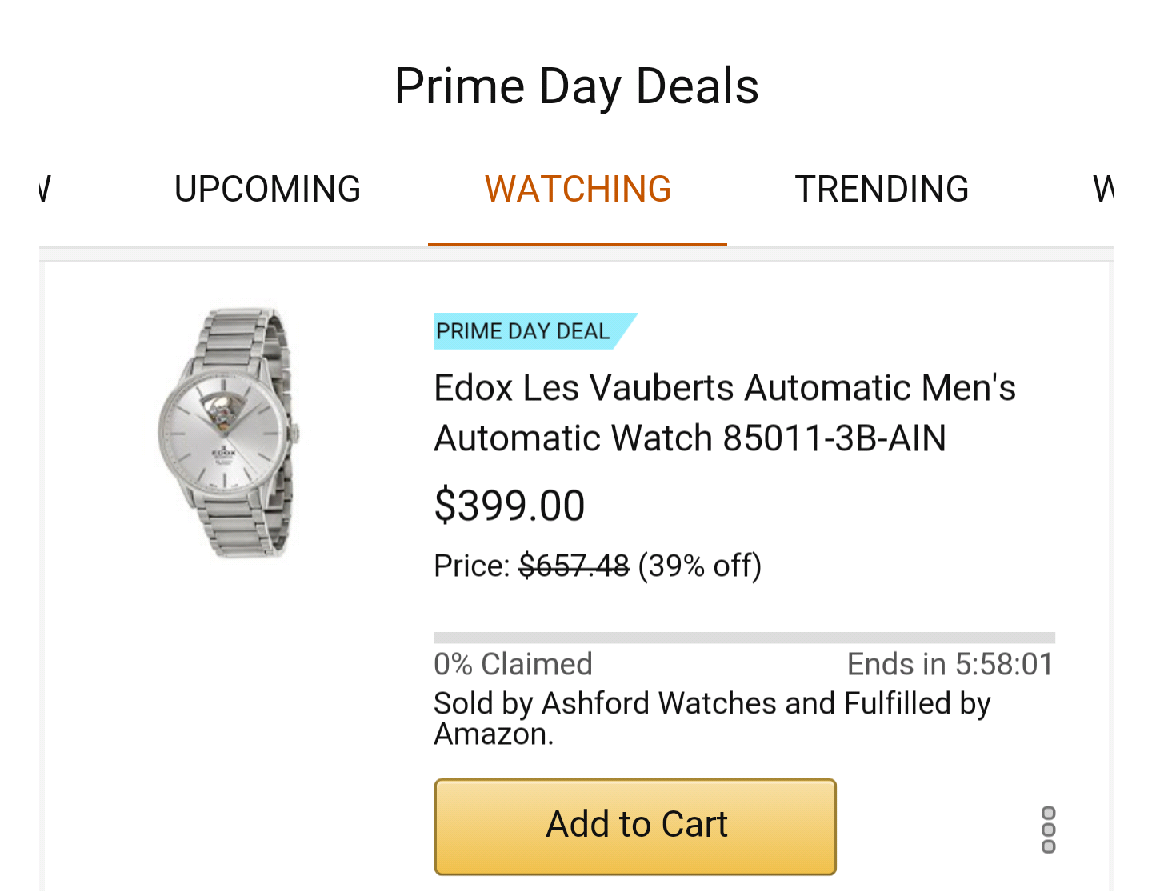Viewport: 1152px width, 891px height.
Task: Click the word Amazon in seller line
Action: tap(491, 735)
